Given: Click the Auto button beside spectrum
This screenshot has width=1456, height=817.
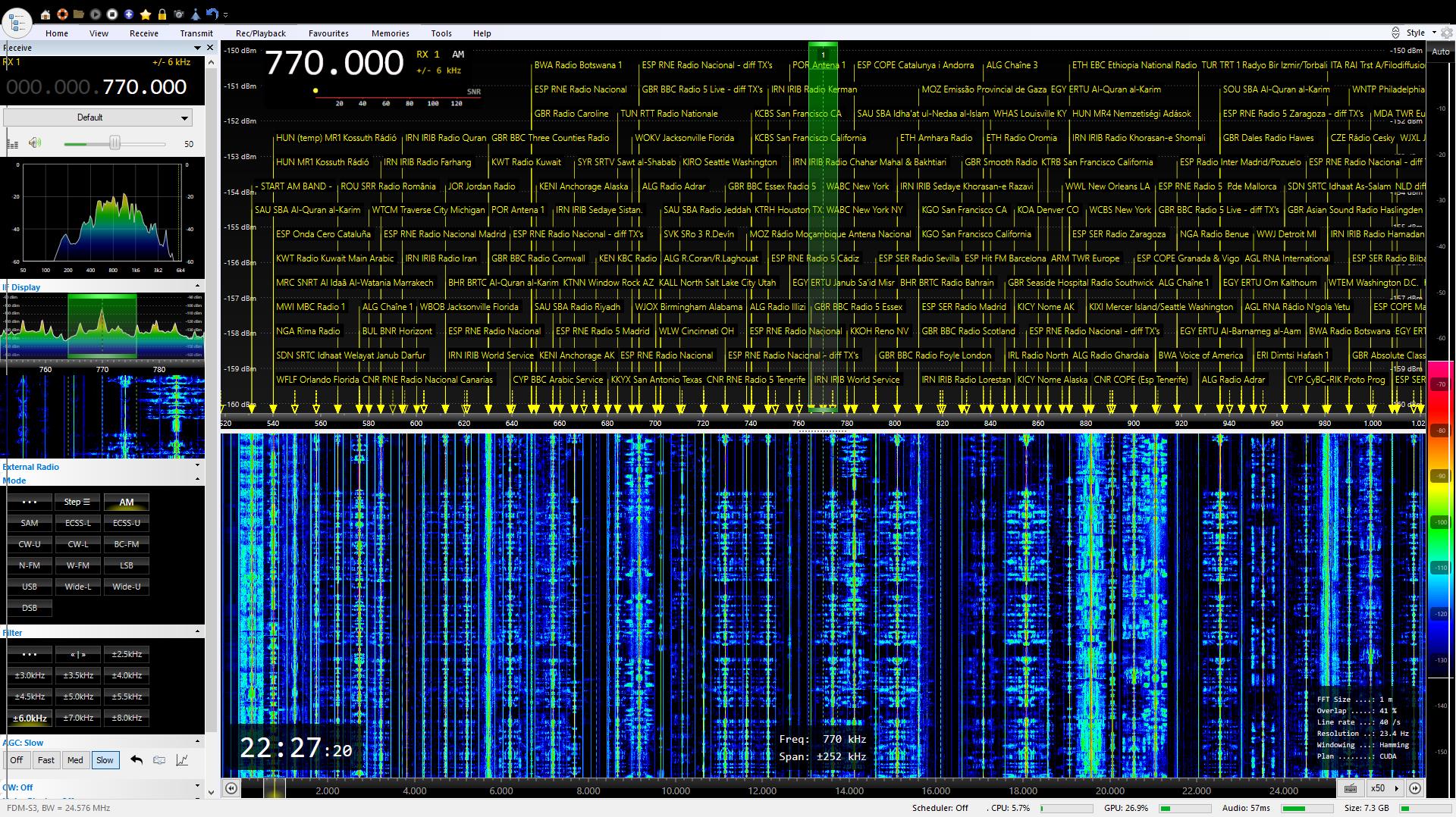Looking at the screenshot, I should [1440, 52].
